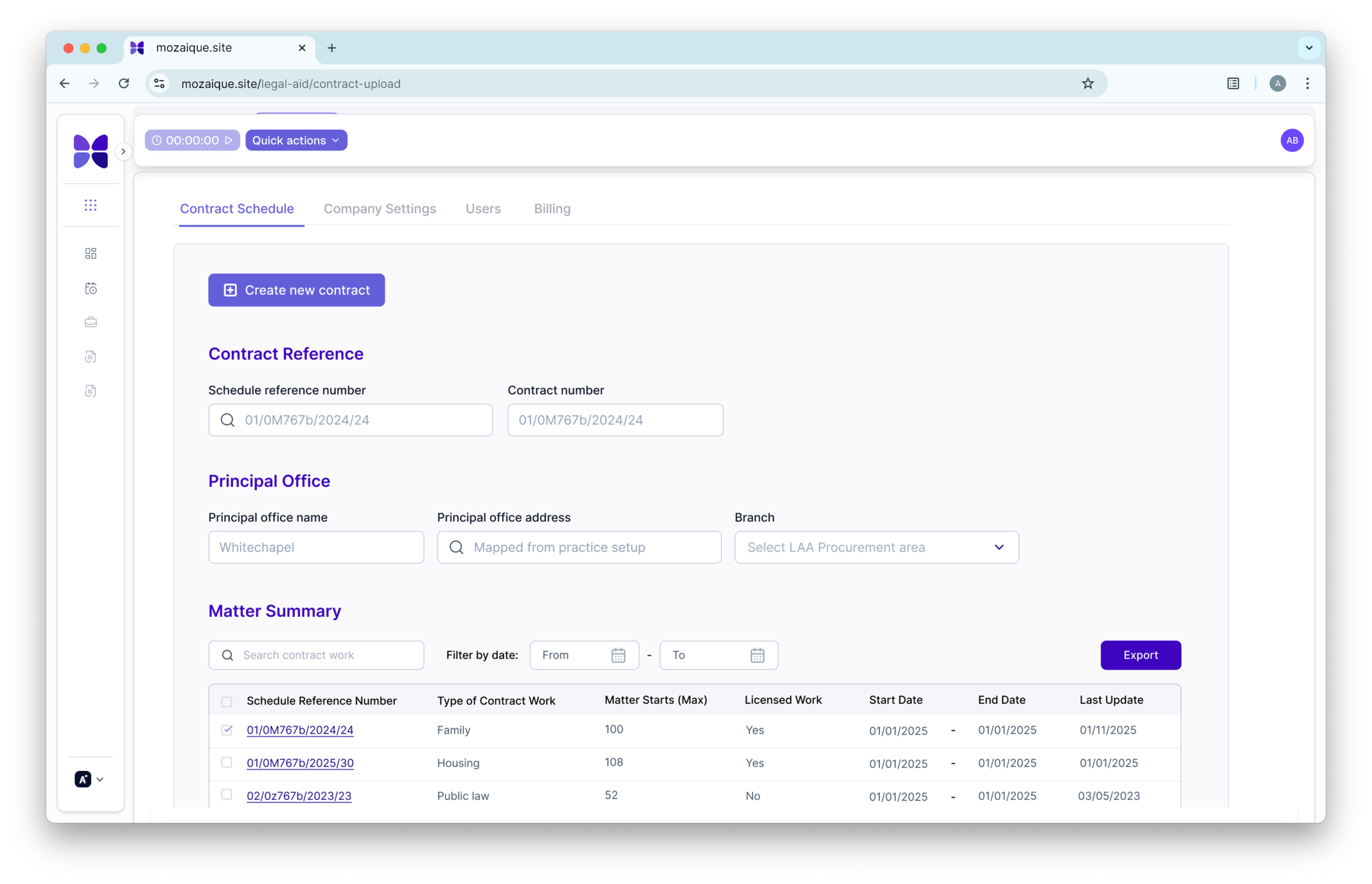This screenshot has width=1372, height=884.
Task: Expand the Select LAA Procurement area dropdown
Action: [x=877, y=547]
